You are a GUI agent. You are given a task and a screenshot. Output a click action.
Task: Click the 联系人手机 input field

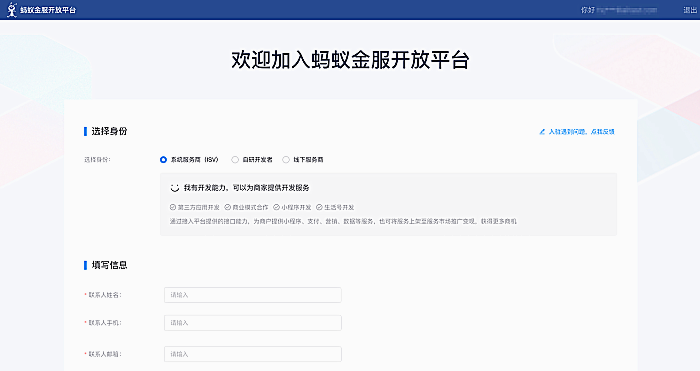253,323
